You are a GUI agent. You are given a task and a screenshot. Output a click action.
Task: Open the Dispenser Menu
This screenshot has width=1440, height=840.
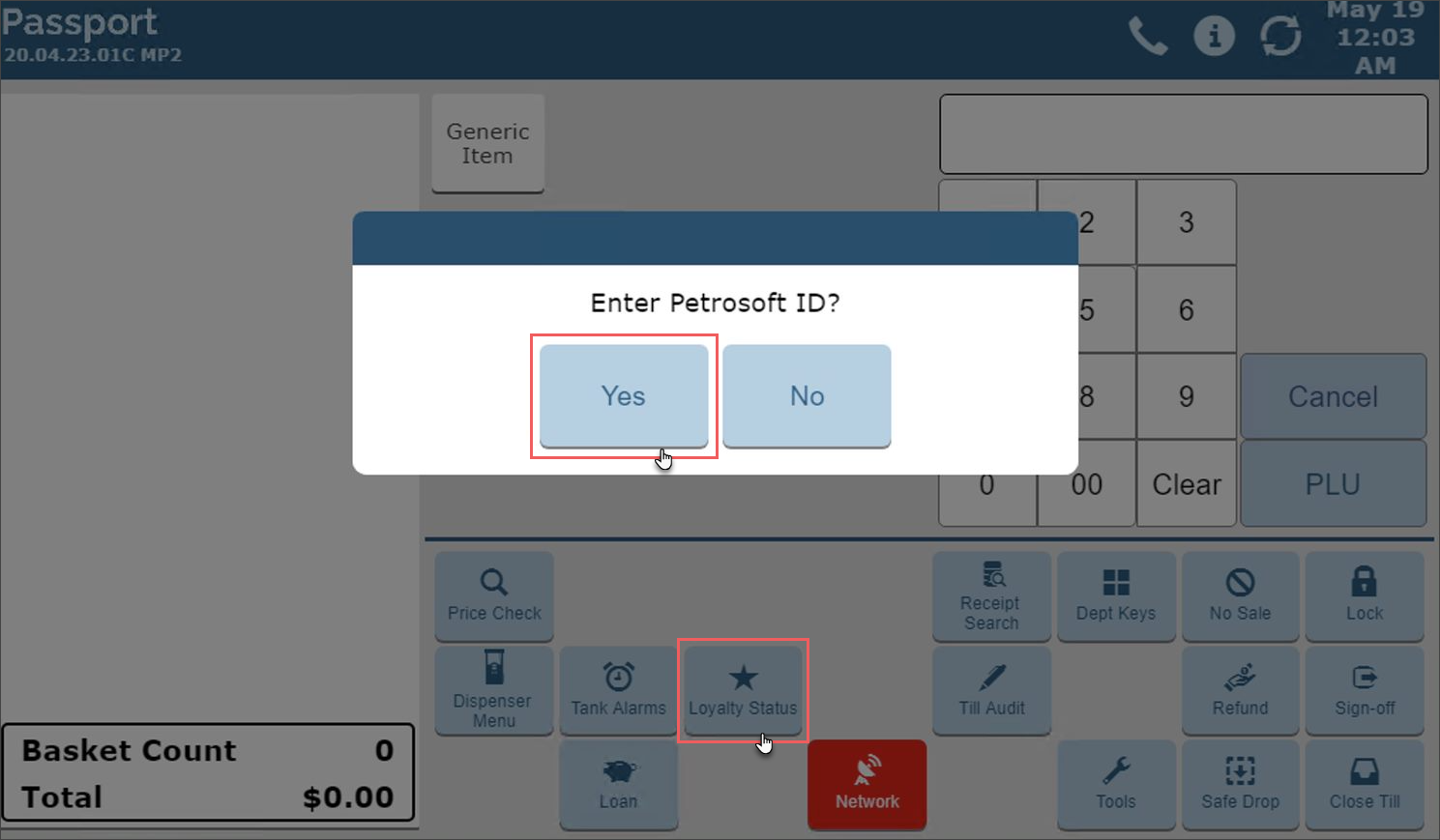(x=494, y=690)
